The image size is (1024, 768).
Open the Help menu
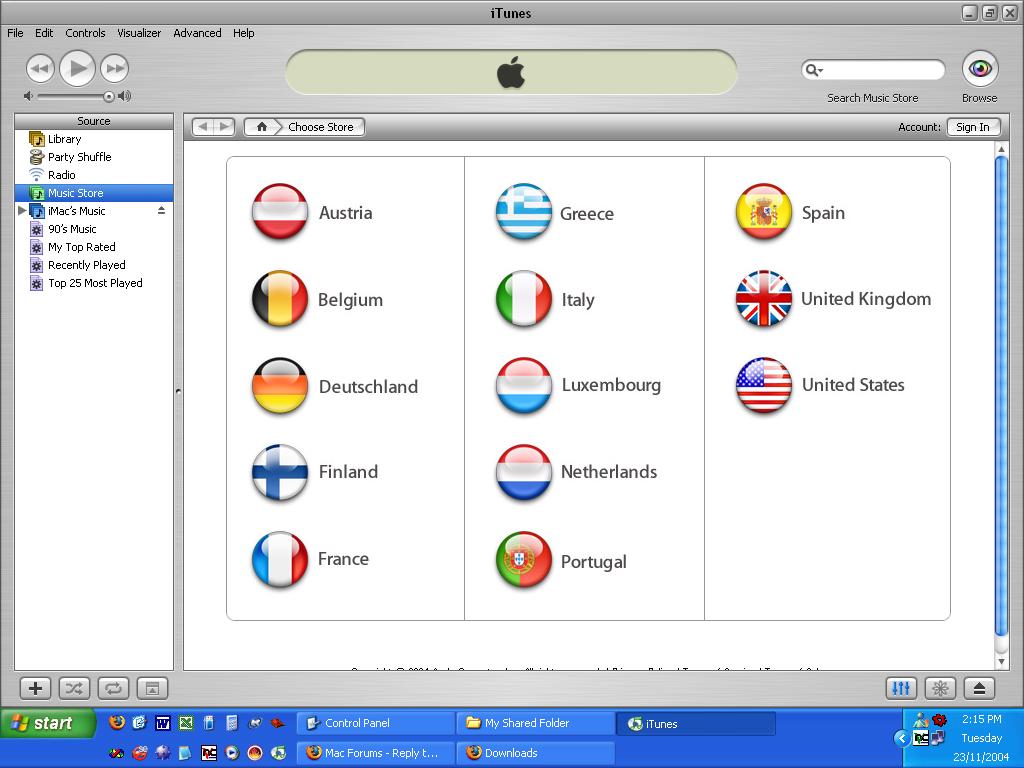pyautogui.click(x=244, y=33)
